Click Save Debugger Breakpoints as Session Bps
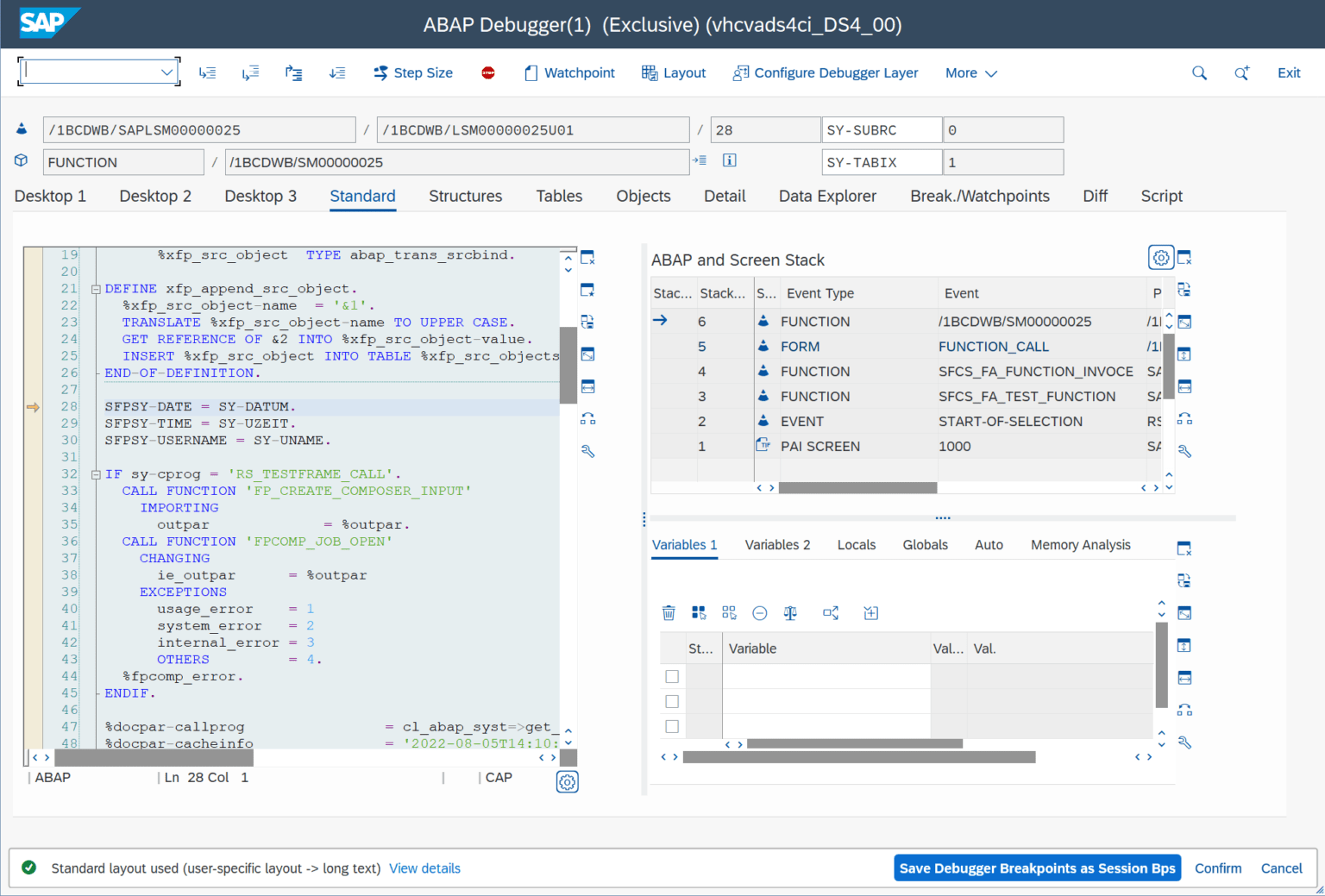The height and width of the screenshot is (896, 1325). (x=1037, y=868)
